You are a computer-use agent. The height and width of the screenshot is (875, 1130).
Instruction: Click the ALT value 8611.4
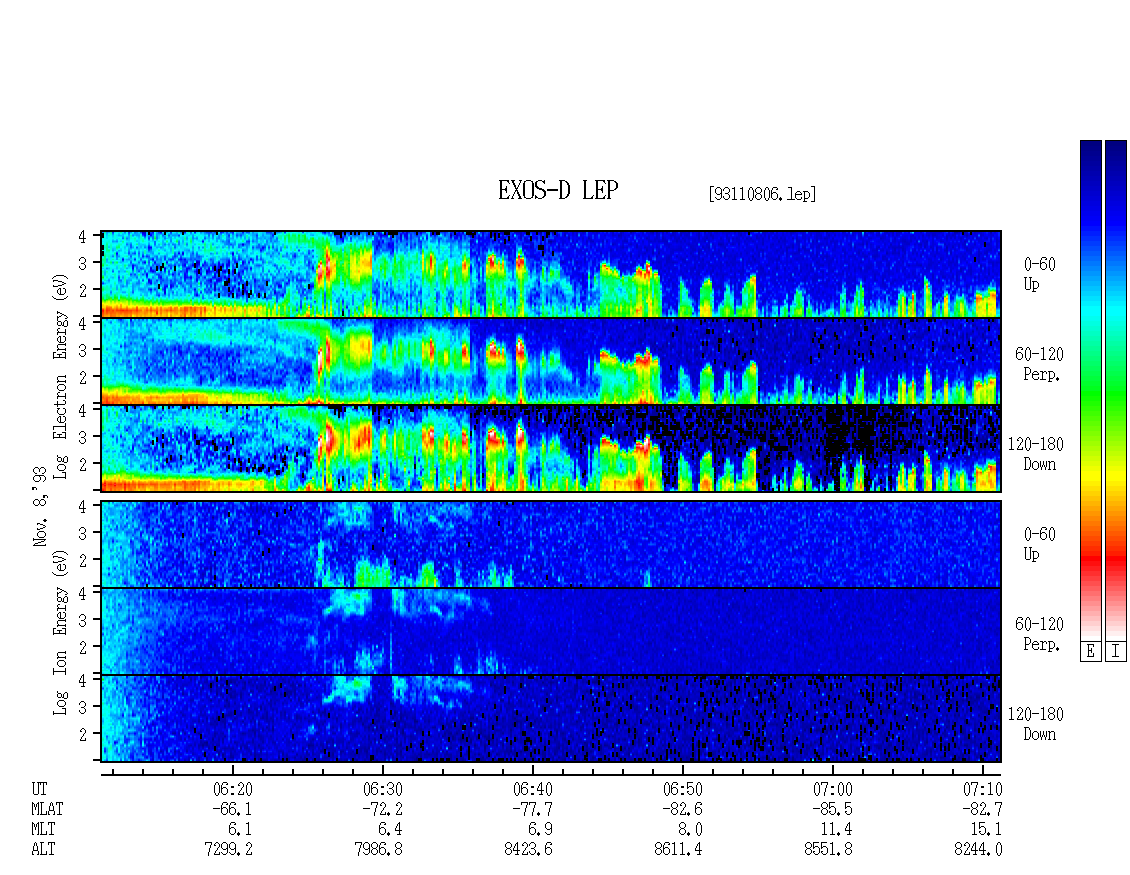coord(678,850)
